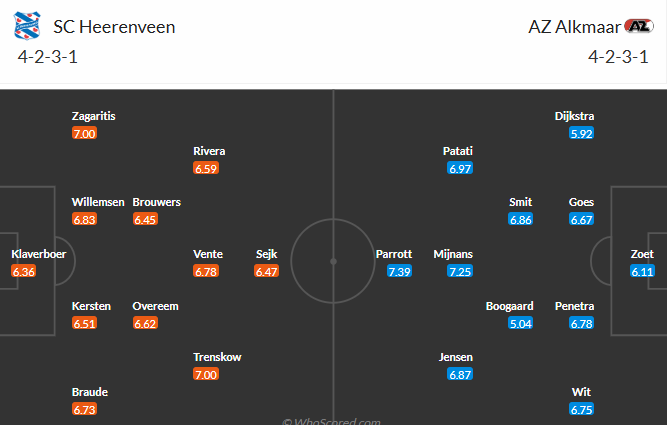Select Wit's 6.75 rating badge

(x=581, y=410)
